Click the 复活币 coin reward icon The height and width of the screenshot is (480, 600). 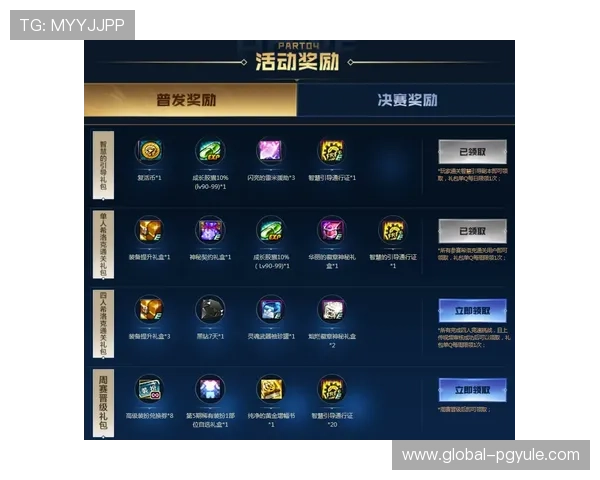pos(149,150)
